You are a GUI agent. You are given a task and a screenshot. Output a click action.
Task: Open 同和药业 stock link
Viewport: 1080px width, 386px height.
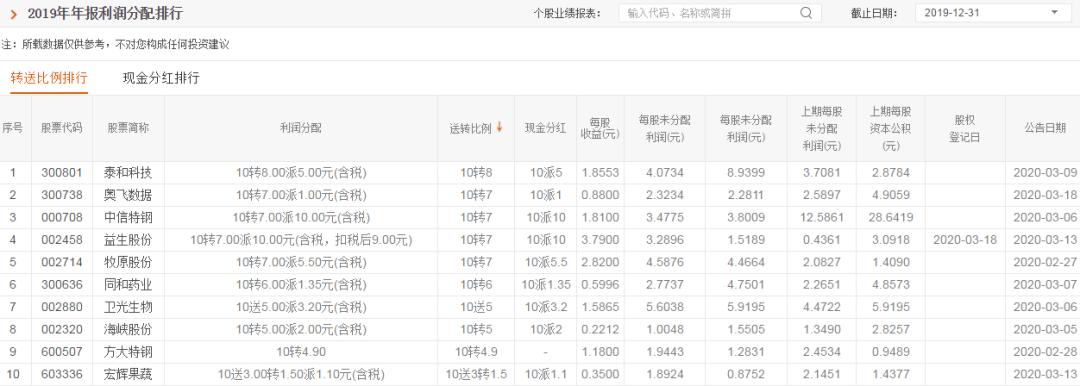[129, 285]
